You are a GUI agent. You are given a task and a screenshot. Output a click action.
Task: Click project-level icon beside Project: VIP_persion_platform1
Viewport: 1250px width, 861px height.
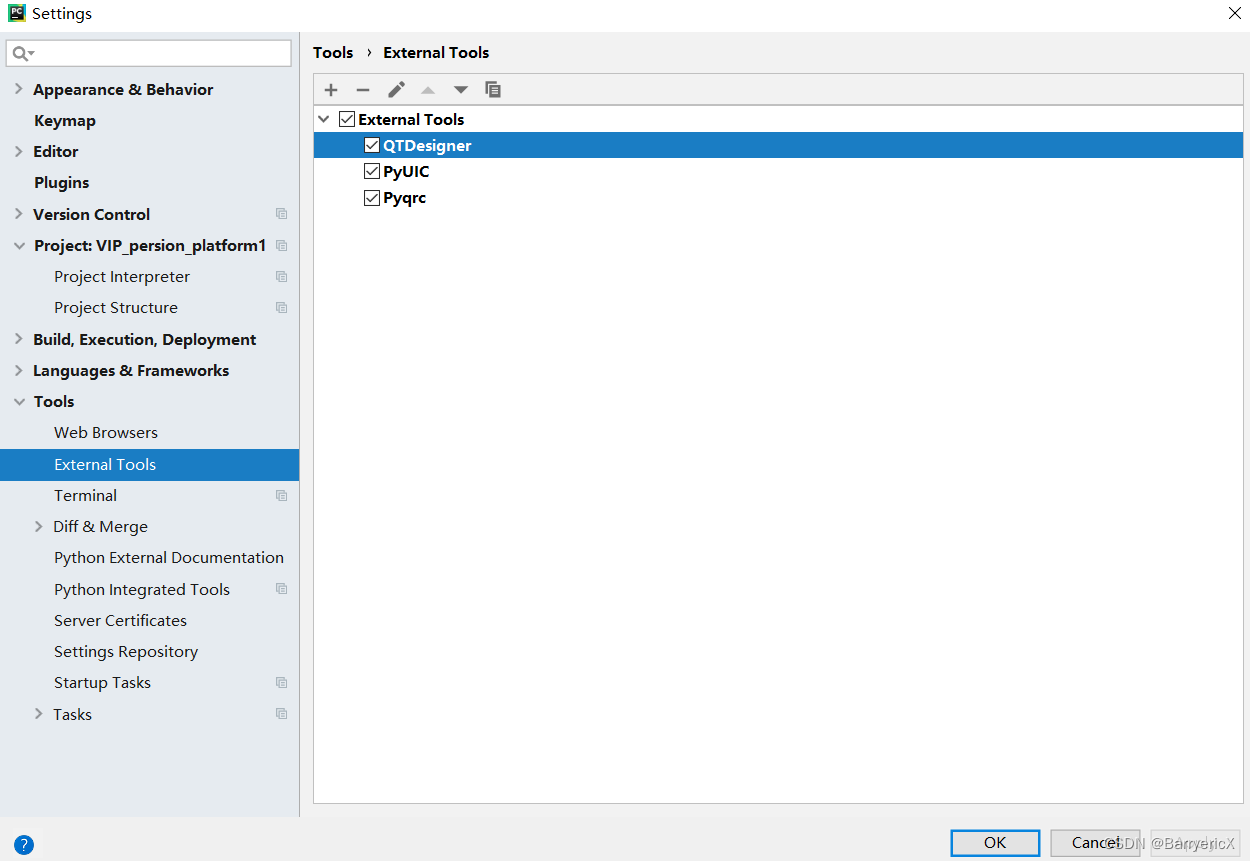point(282,245)
